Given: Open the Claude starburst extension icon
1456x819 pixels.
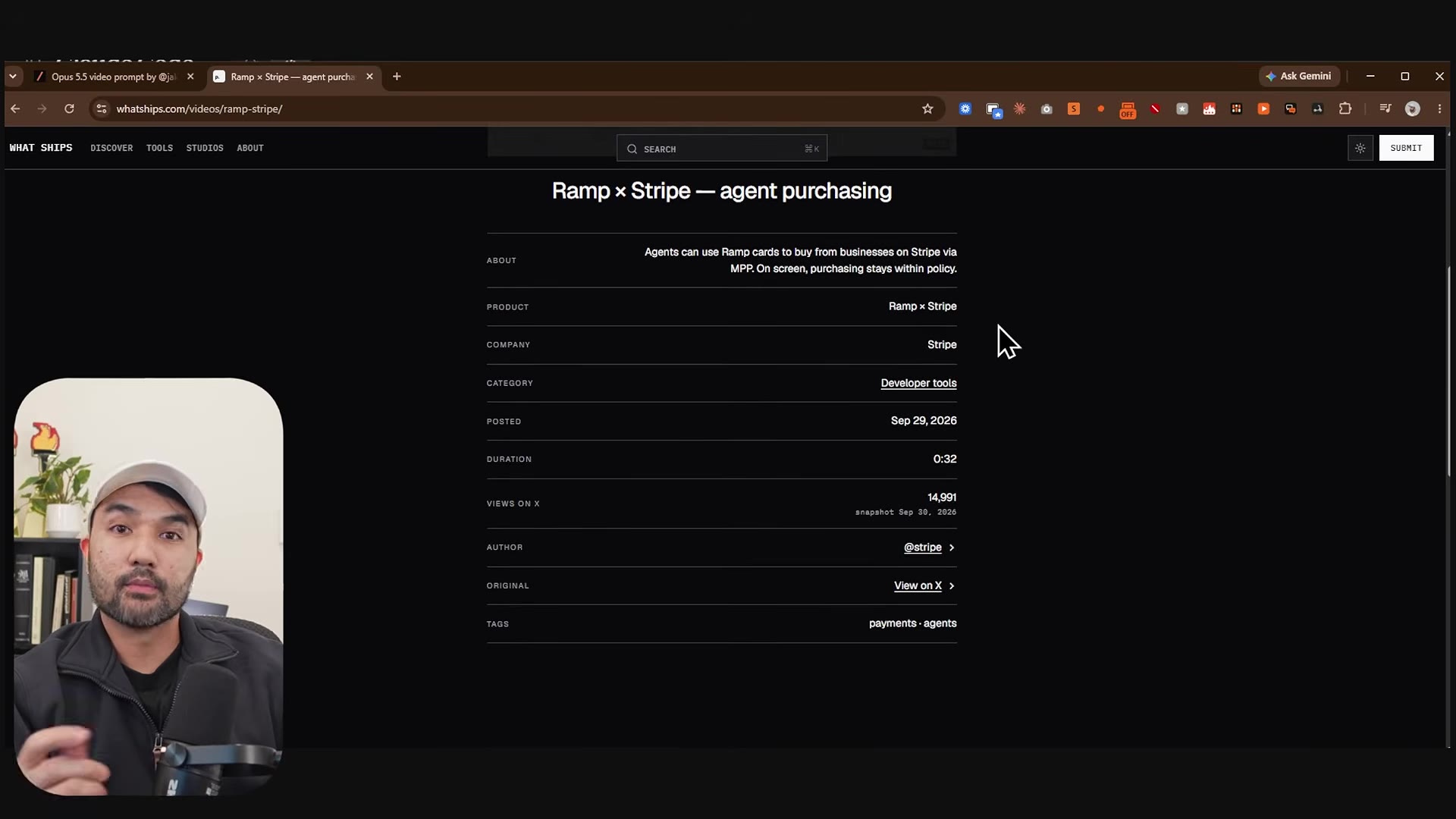Looking at the screenshot, I should tap(1020, 108).
